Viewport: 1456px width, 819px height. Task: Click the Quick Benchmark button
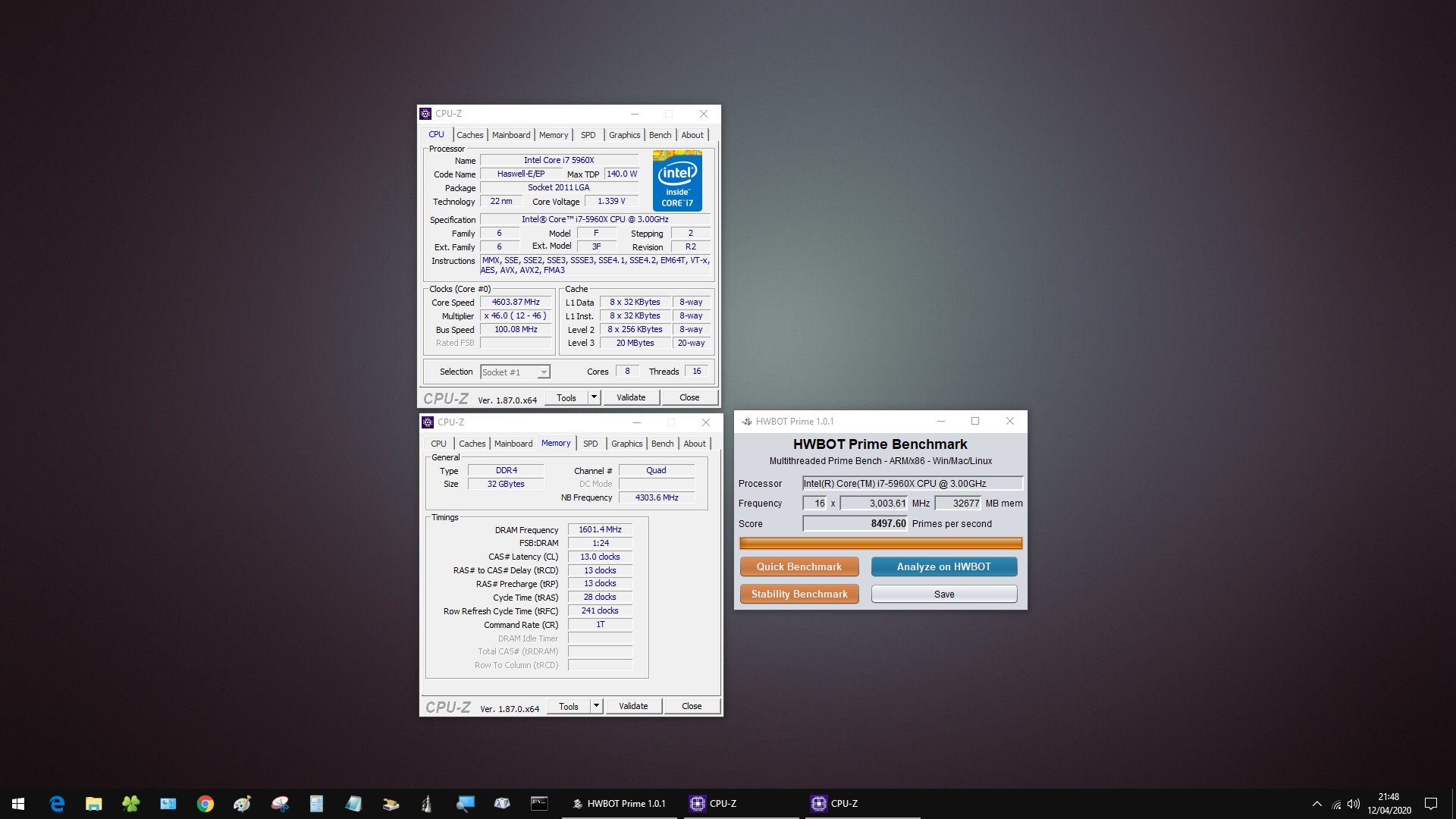pyautogui.click(x=799, y=566)
